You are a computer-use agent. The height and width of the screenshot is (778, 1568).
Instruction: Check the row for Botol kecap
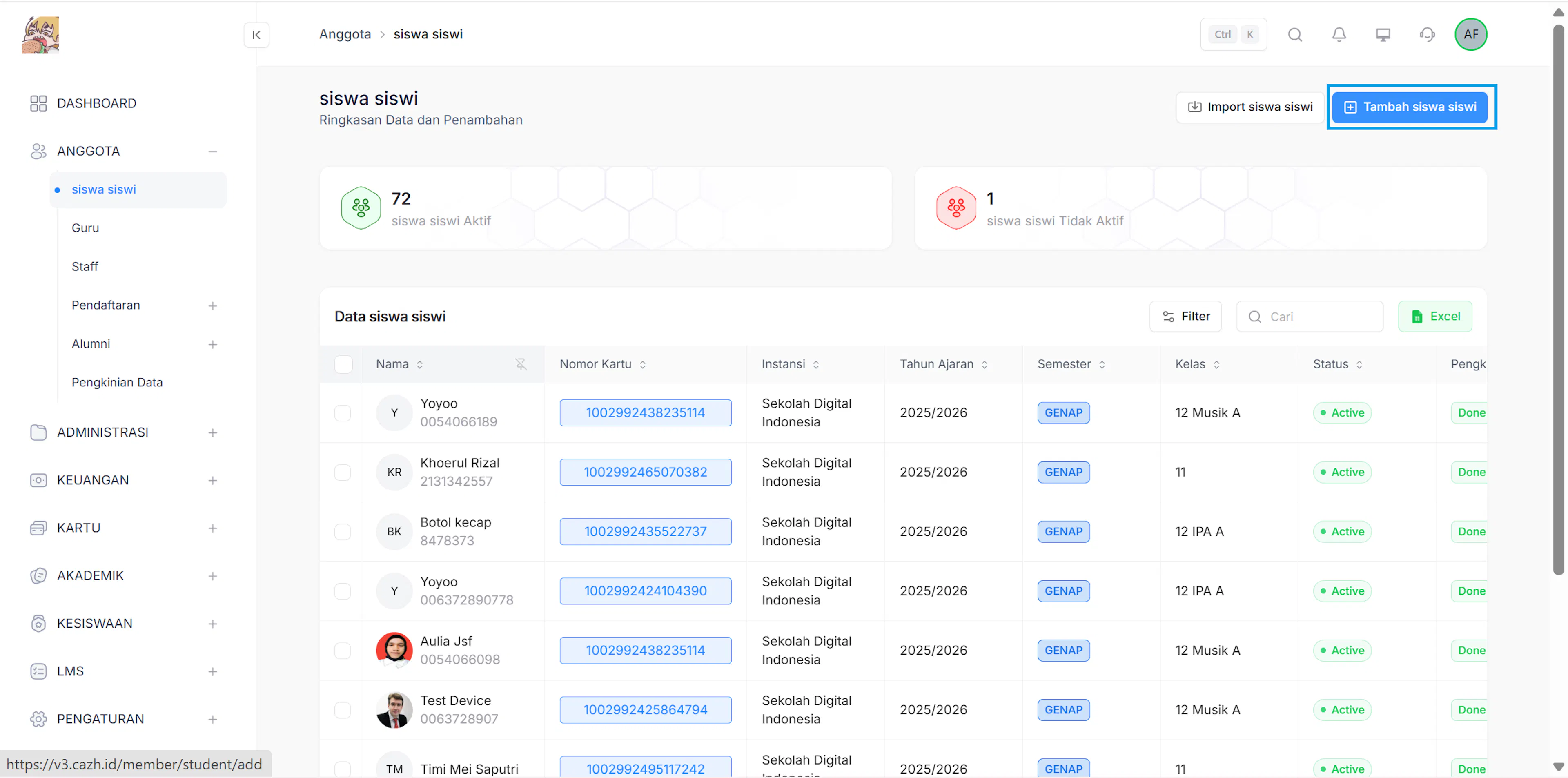(x=343, y=531)
